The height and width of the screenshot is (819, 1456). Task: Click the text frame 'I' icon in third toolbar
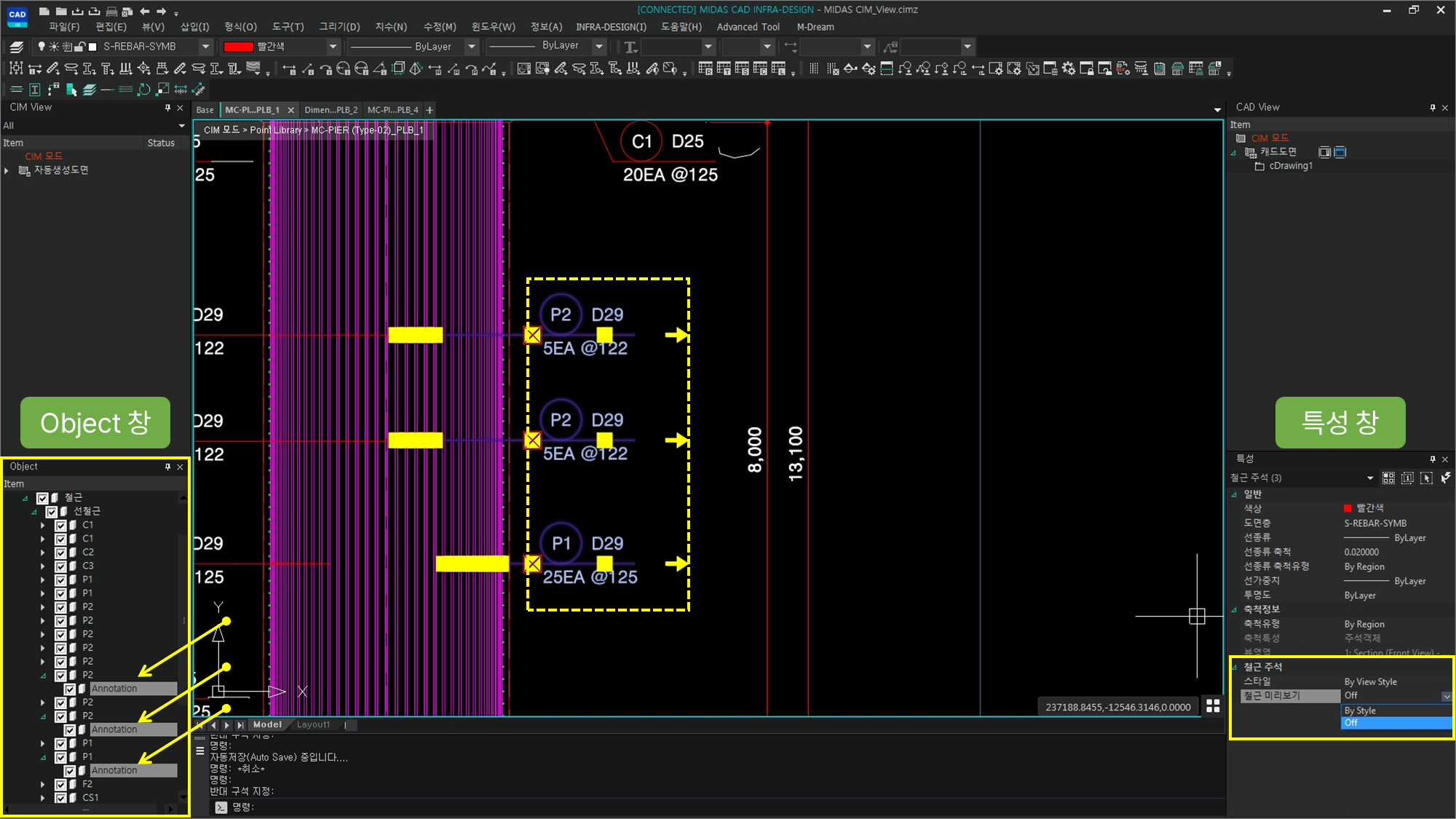click(x=35, y=90)
